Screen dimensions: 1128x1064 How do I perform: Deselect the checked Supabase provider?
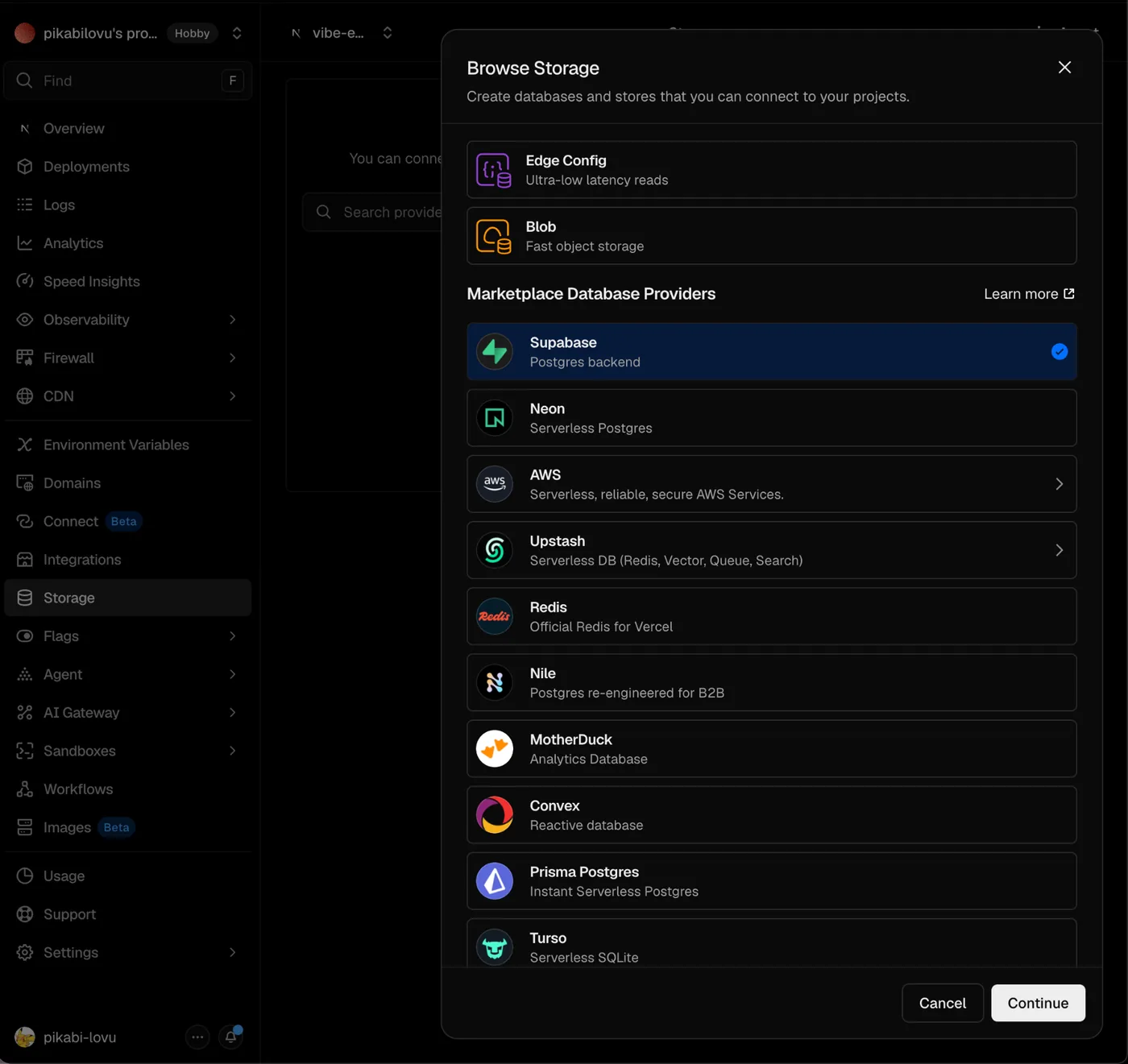(772, 352)
